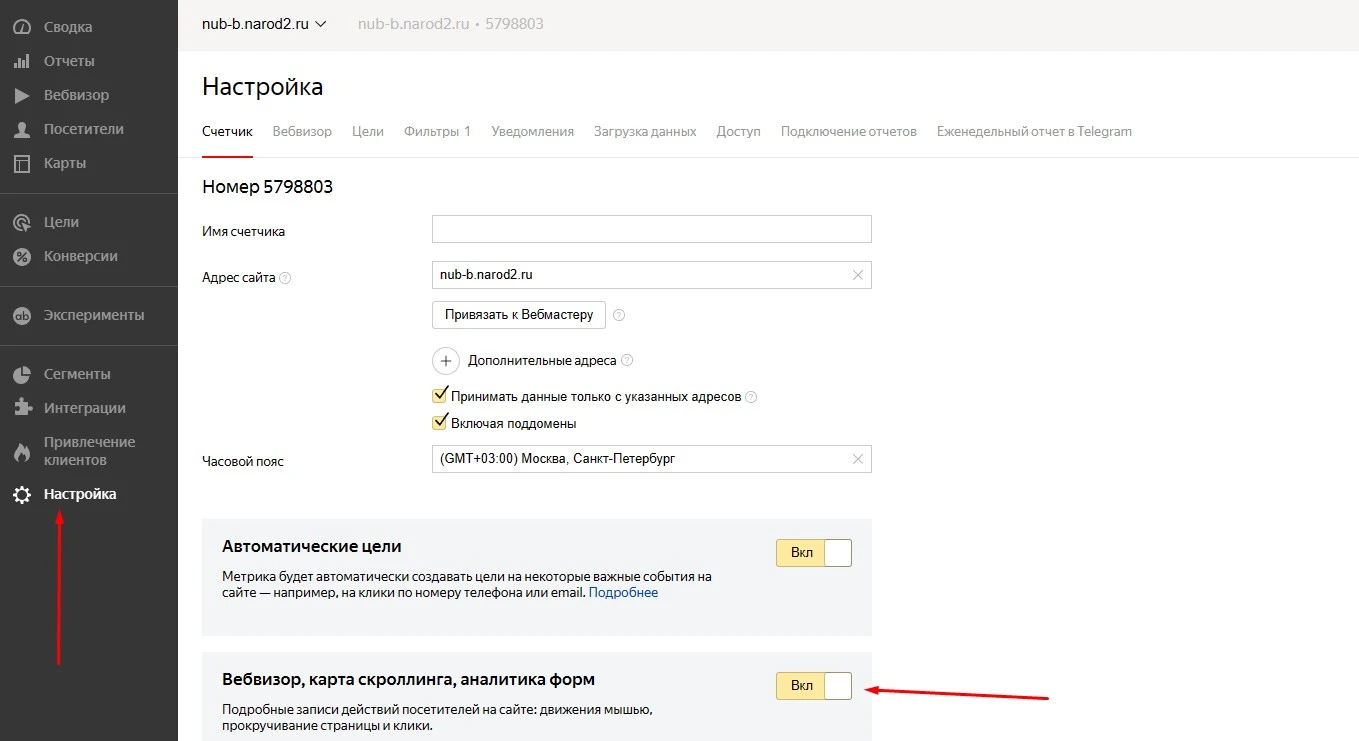Click the plus icon for Дополнительные адреса
The height and width of the screenshot is (741, 1359).
coord(445,360)
